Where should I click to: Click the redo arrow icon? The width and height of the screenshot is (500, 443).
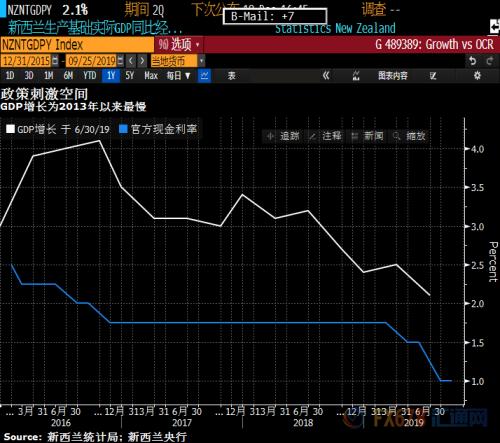(x=490, y=61)
